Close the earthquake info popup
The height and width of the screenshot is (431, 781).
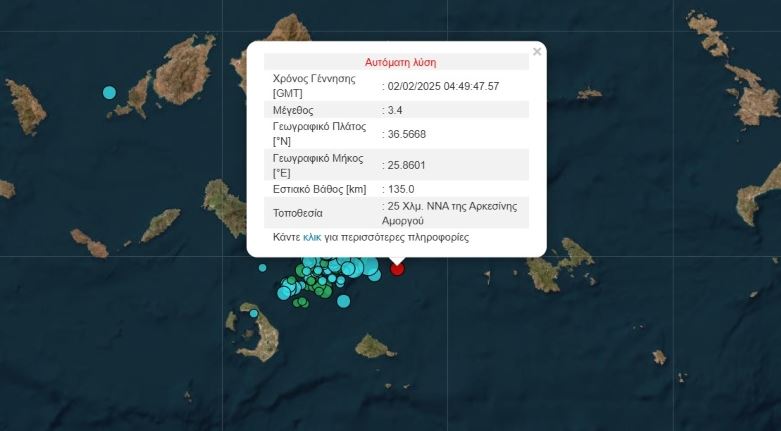point(537,52)
